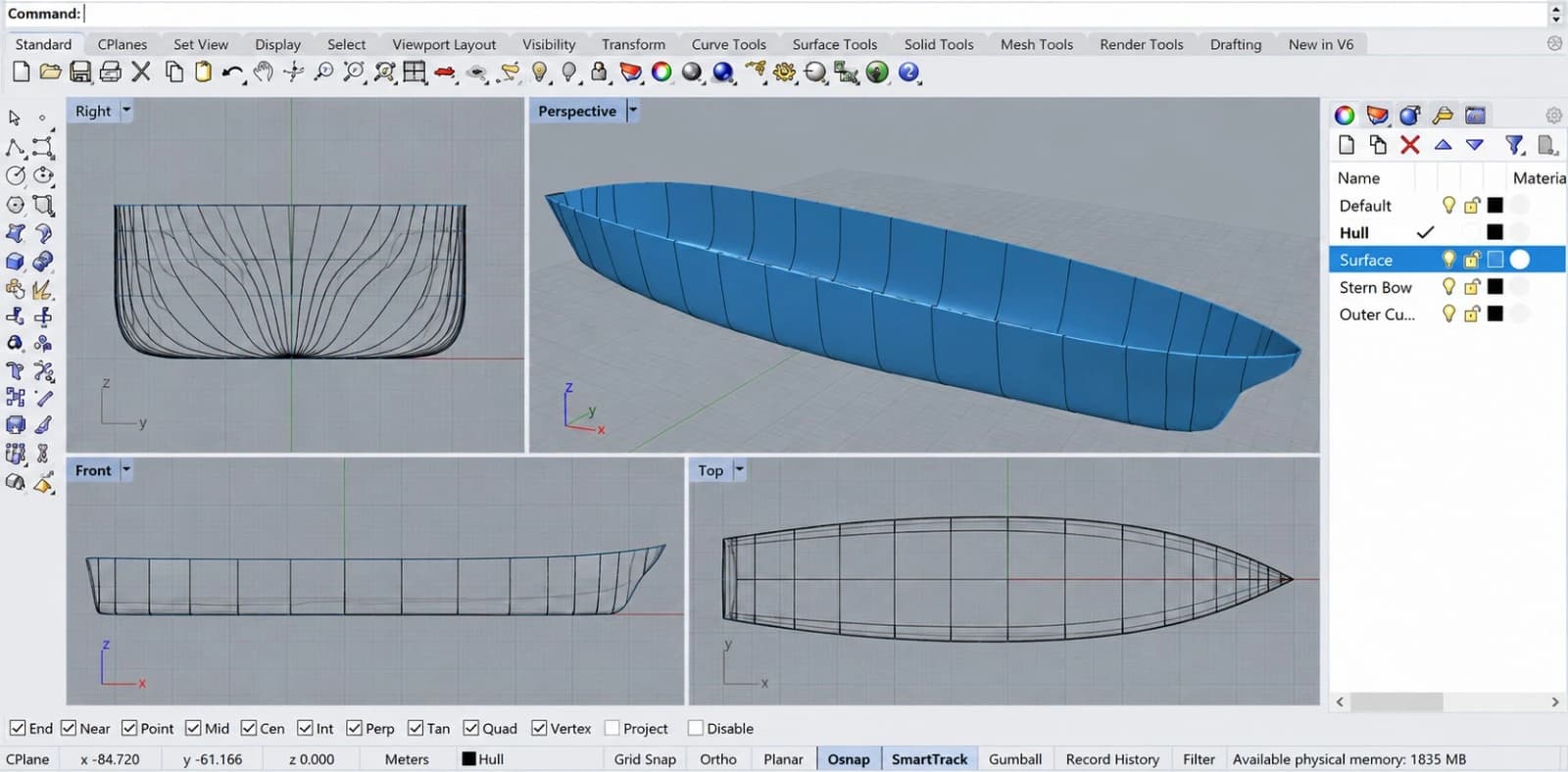Open the Front viewport title dropdown arrow
The height and width of the screenshot is (772, 1568).
coord(126,470)
